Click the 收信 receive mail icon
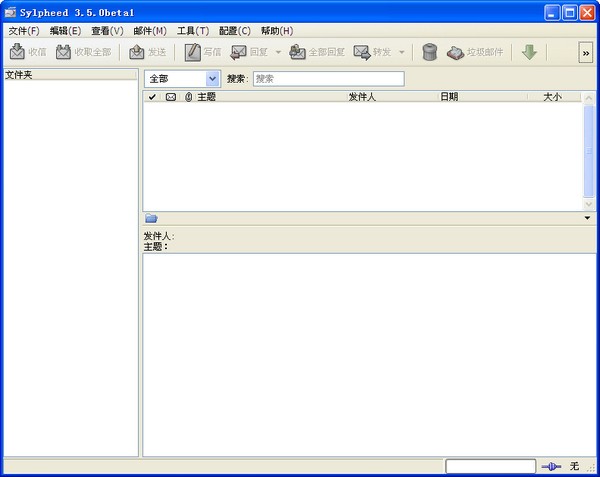 [x=17, y=52]
